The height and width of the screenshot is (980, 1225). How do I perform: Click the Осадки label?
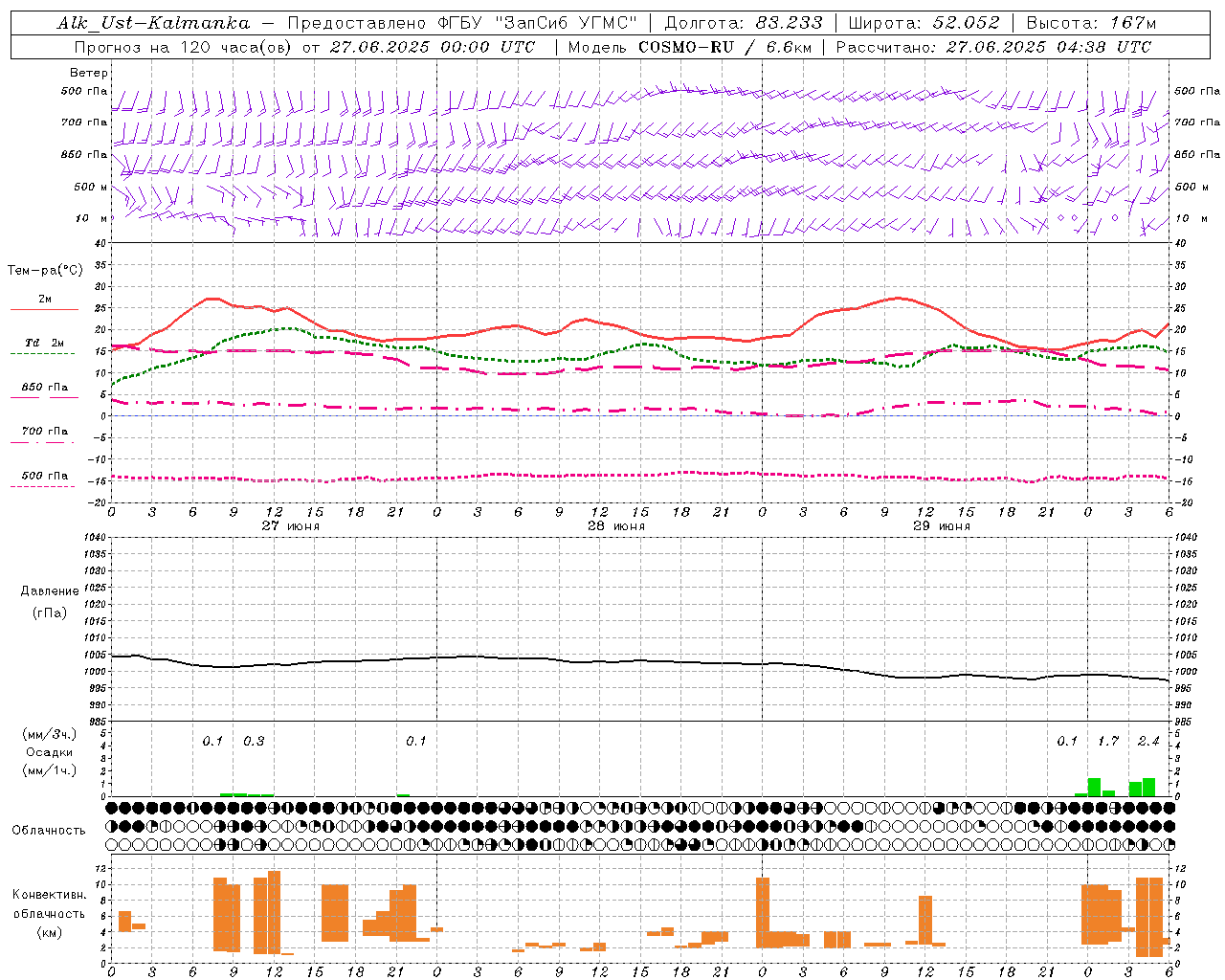click(50, 752)
